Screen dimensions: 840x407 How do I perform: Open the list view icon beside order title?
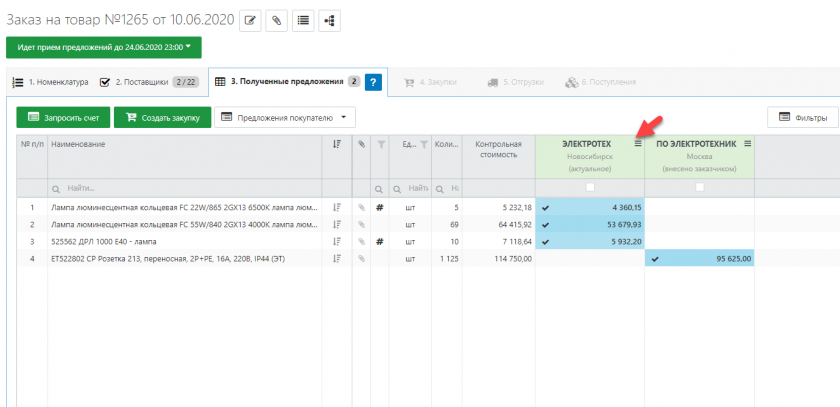(303, 20)
